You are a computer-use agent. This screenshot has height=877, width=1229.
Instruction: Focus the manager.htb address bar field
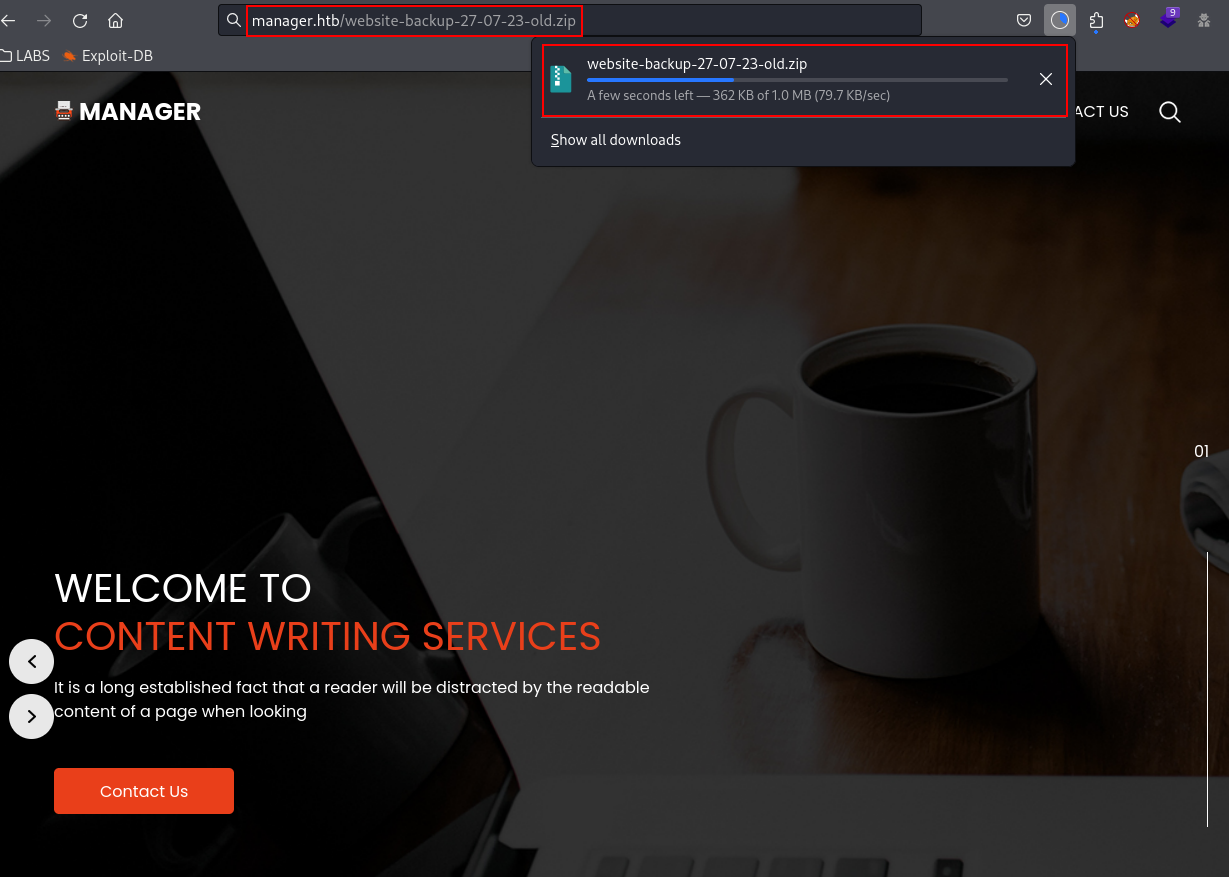[570, 20]
